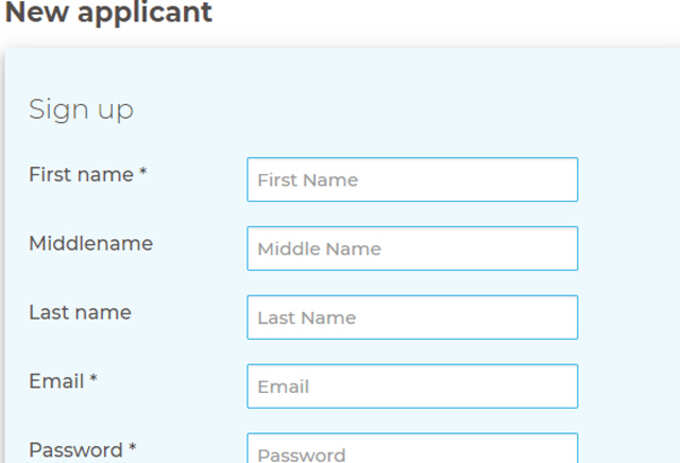Activate the Email input field
Screen dimensions: 680x463
point(412,386)
